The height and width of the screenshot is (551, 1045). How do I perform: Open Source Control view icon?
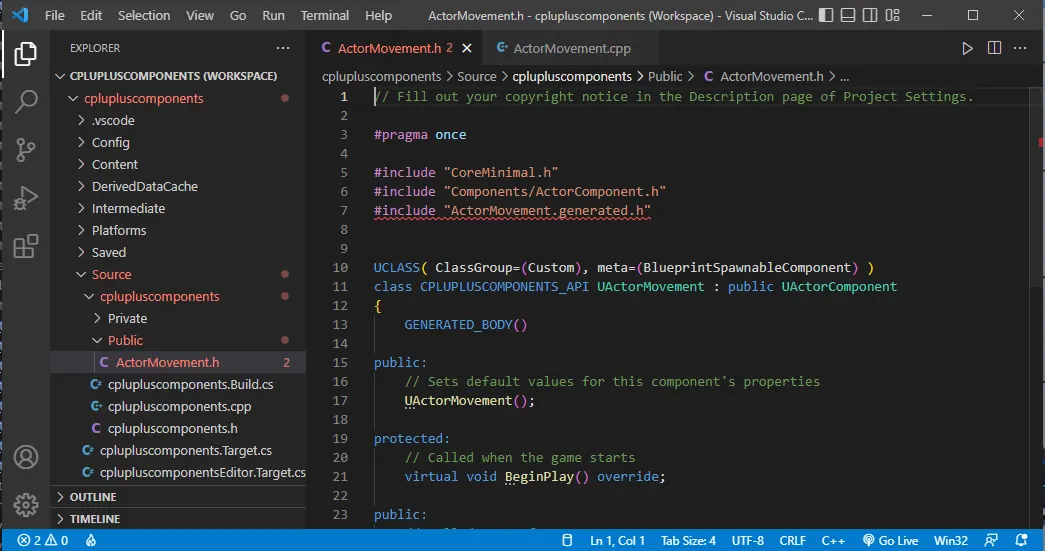(x=25, y=150)
